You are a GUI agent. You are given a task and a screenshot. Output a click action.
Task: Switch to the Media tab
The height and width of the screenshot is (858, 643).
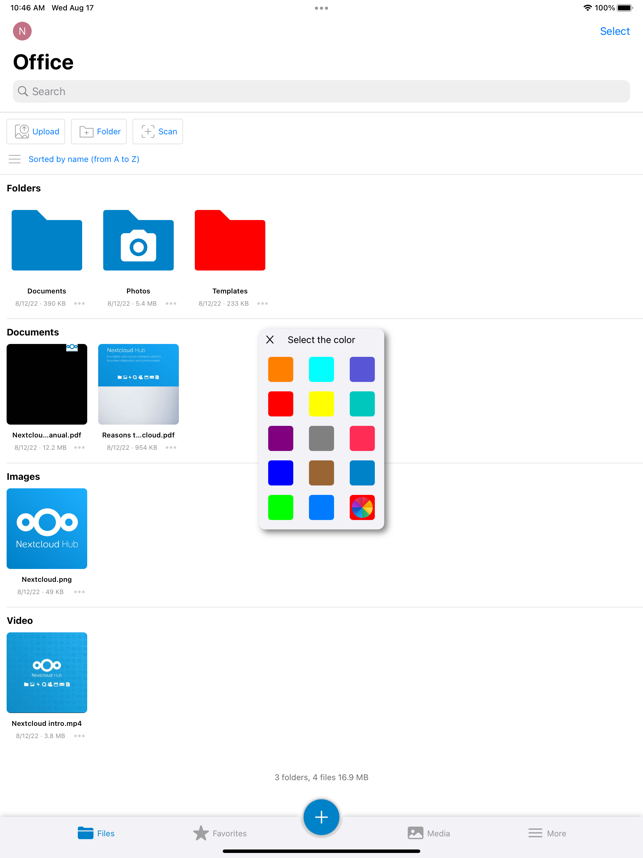pos(429,833)
